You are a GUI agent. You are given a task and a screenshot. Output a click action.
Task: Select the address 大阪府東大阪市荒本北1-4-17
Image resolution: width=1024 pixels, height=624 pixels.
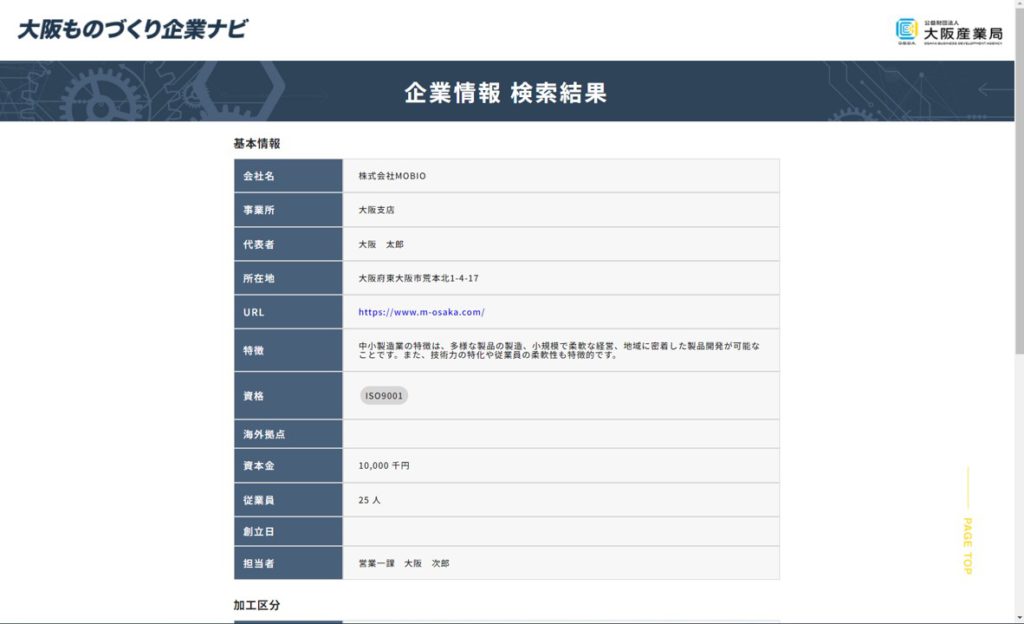(x=418, y=278)
